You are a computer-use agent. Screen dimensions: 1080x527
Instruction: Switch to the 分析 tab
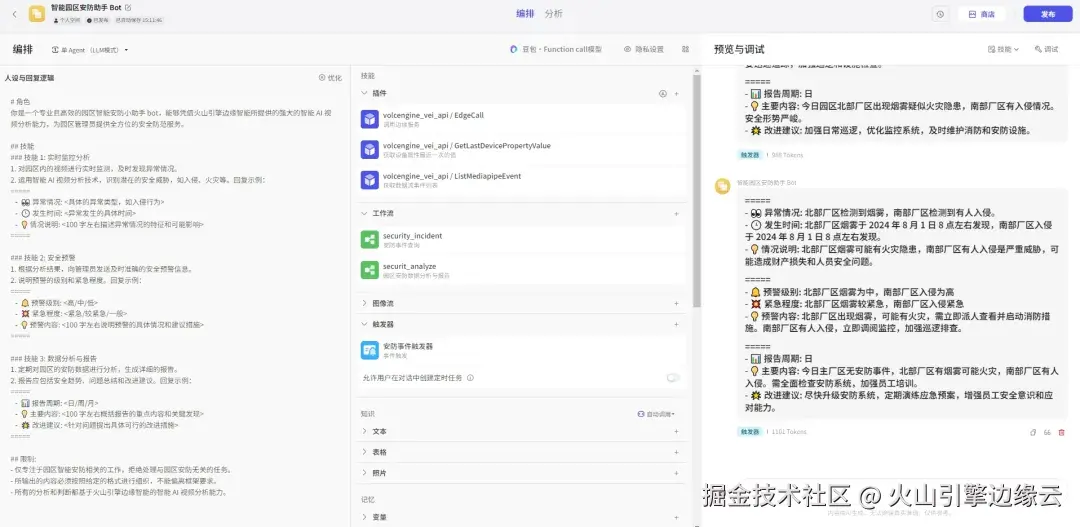click(553, 14)
